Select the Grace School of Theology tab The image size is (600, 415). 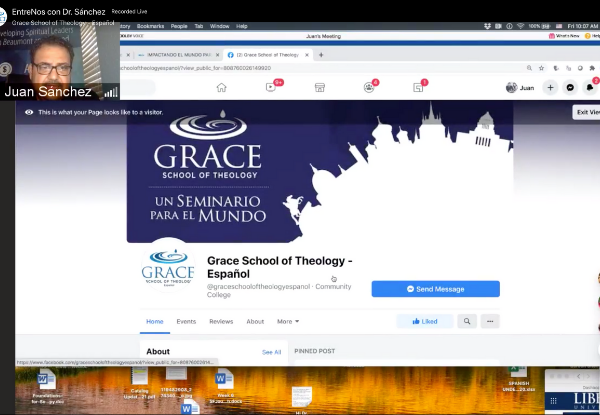268,55
